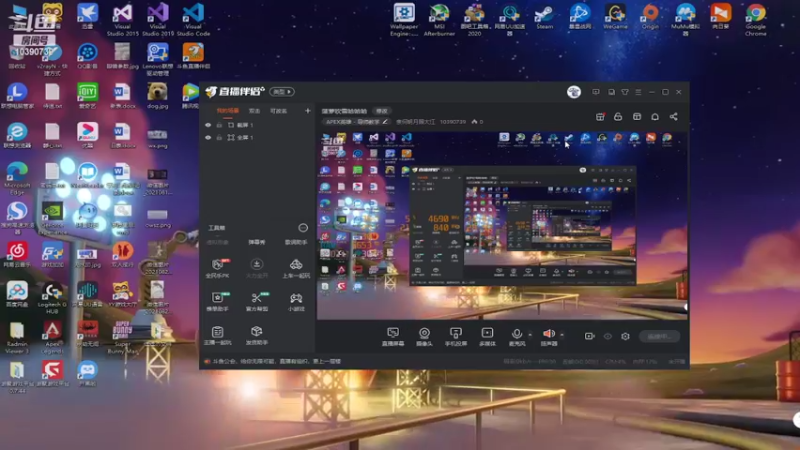Switch to the orange first scene tab
The width and height of the screenshot is (800, 450).
(228, 111)
